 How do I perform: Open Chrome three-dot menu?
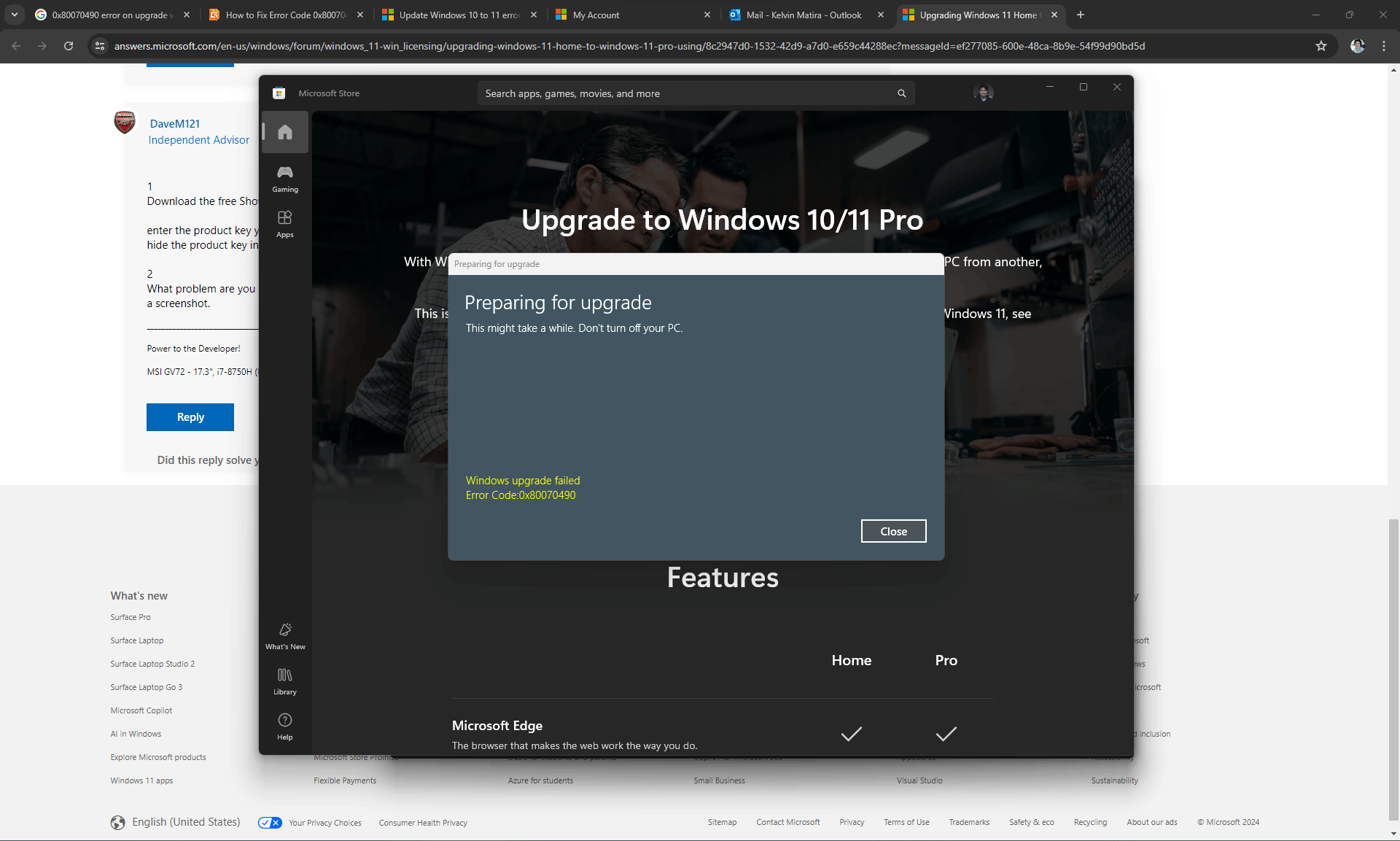click(x=1384, y=46)
